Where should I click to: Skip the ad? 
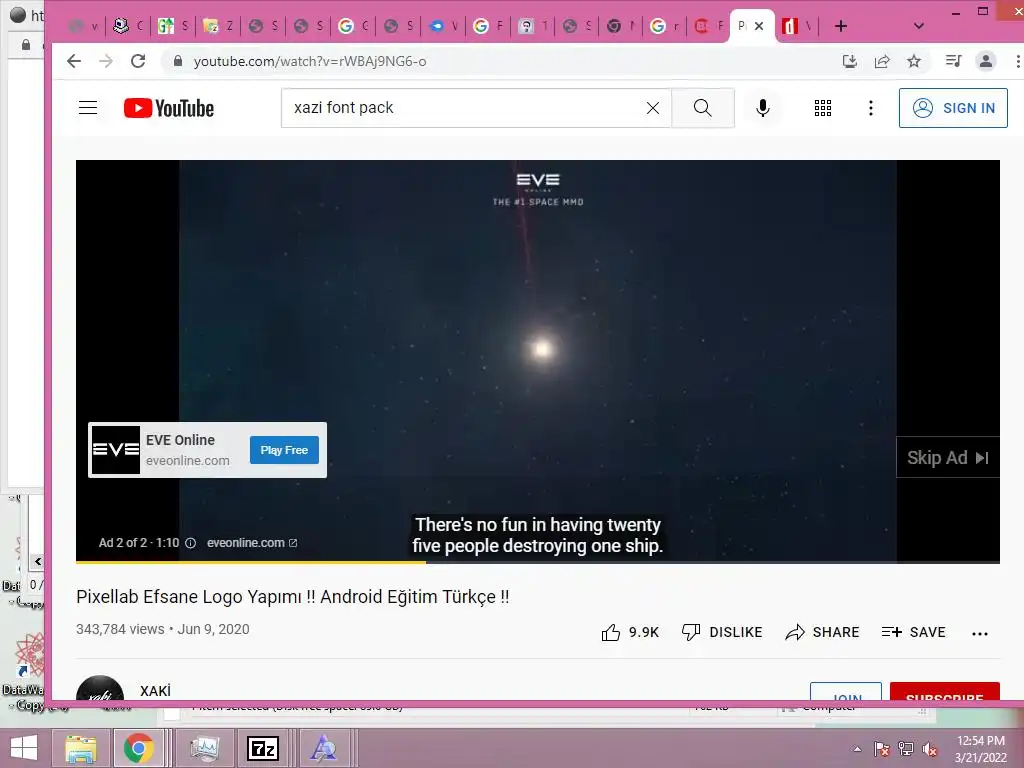(x=948, y=458)
